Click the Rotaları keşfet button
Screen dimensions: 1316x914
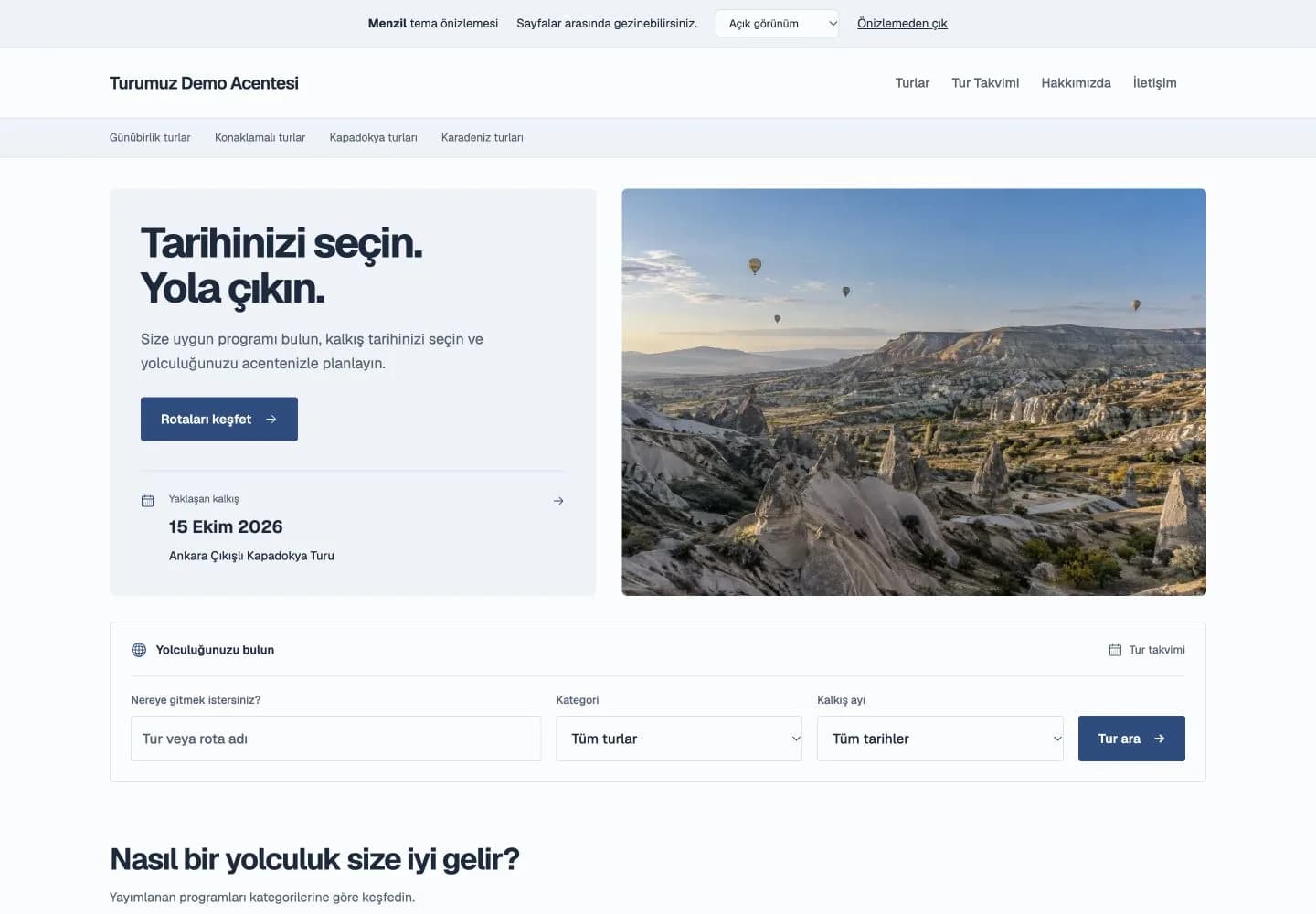point(219,419)
